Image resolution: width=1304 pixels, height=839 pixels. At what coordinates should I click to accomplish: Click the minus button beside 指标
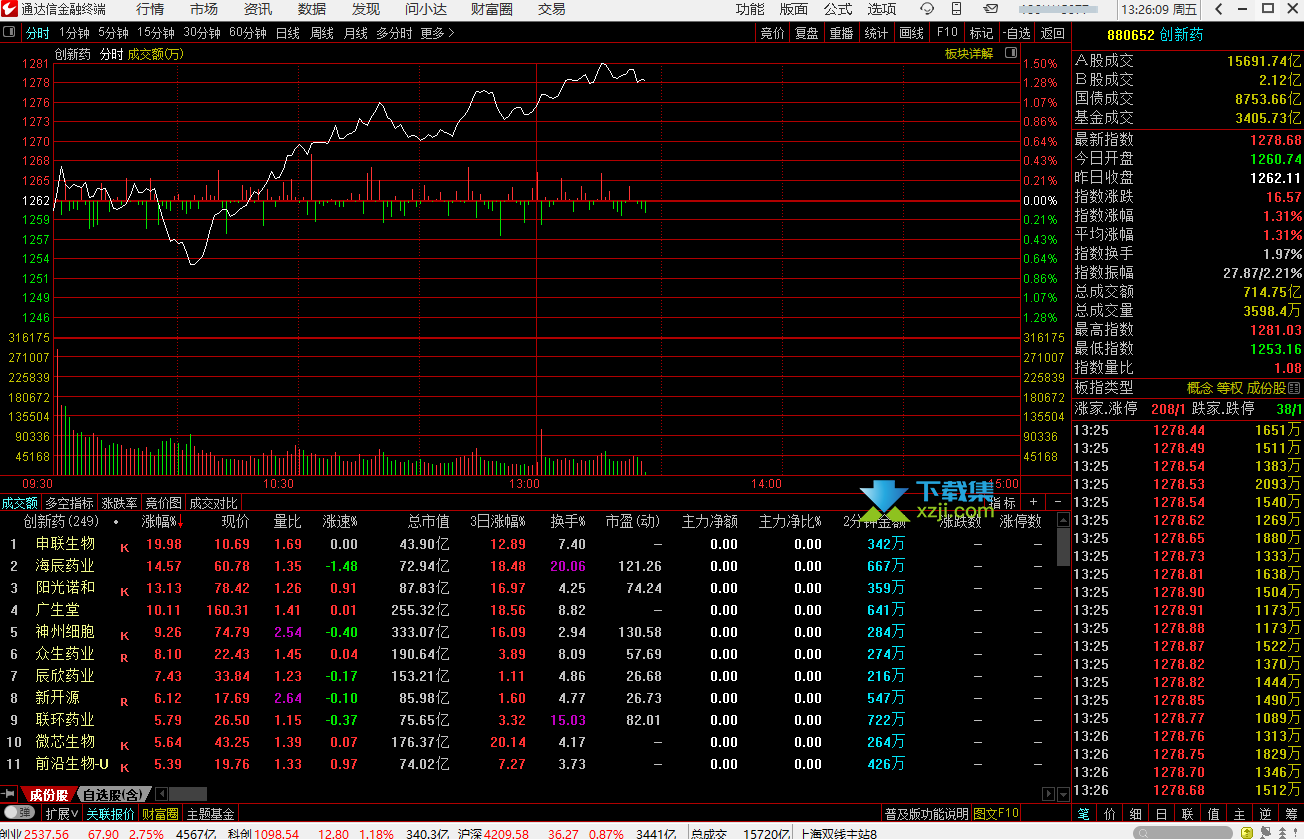[x=1058, y=502]
